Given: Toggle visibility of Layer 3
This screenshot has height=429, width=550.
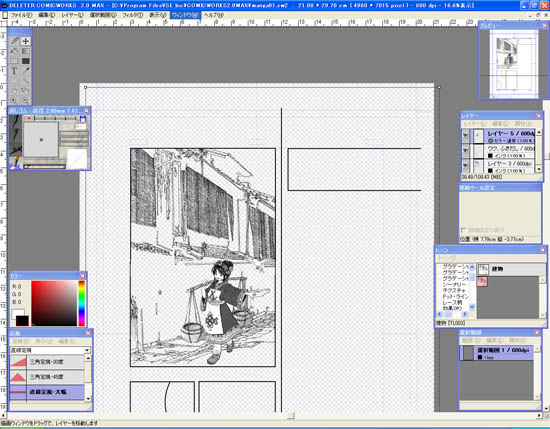Looking at the screenshot, I should 465,165.
